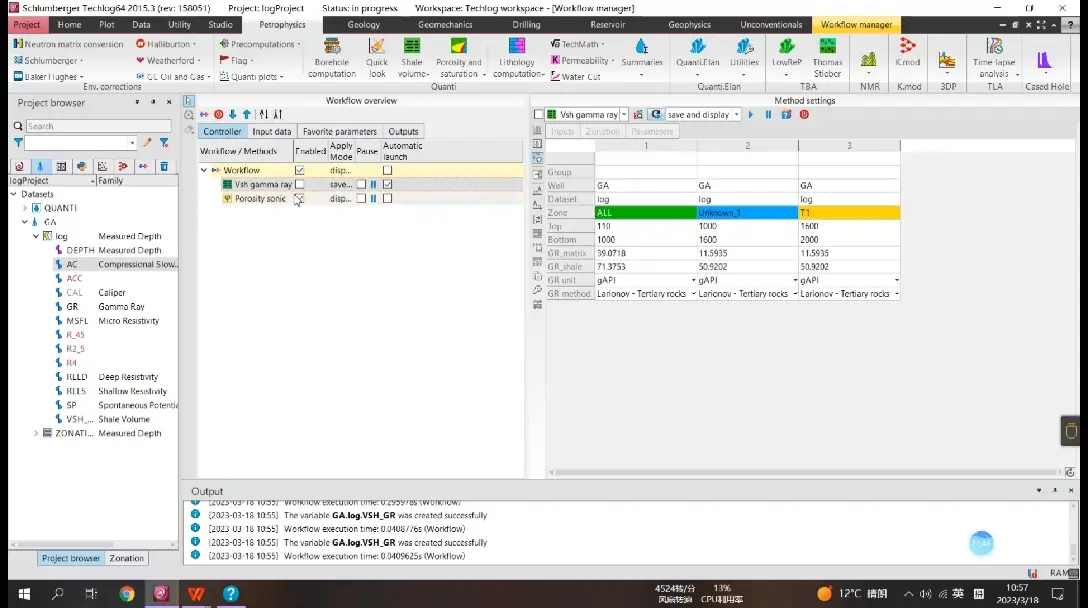1088x608 pixels.
Task: Open the Quanti plots menu
Action: coord(252,76)
